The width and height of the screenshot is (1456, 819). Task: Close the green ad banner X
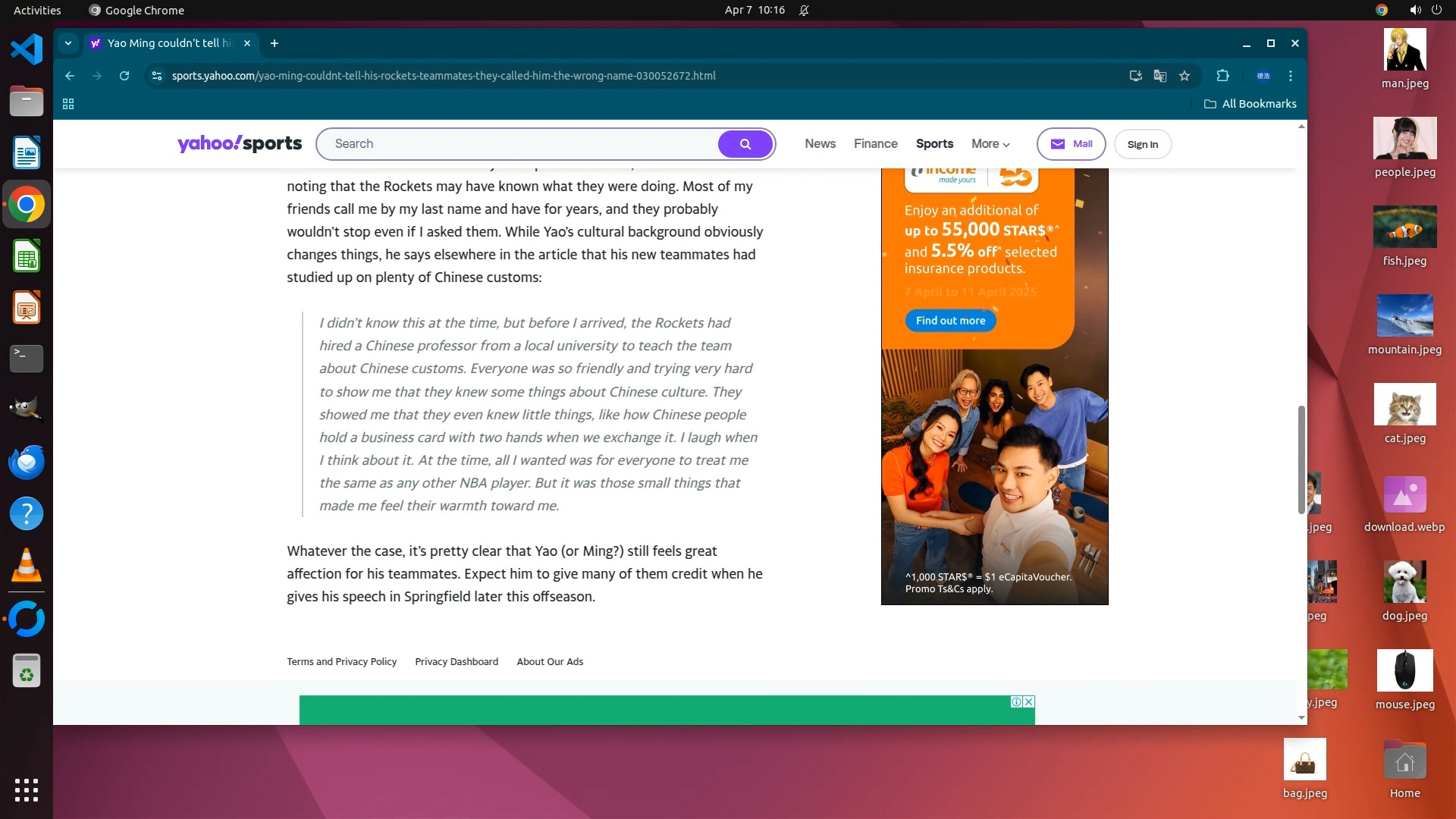click(1029, 701)
